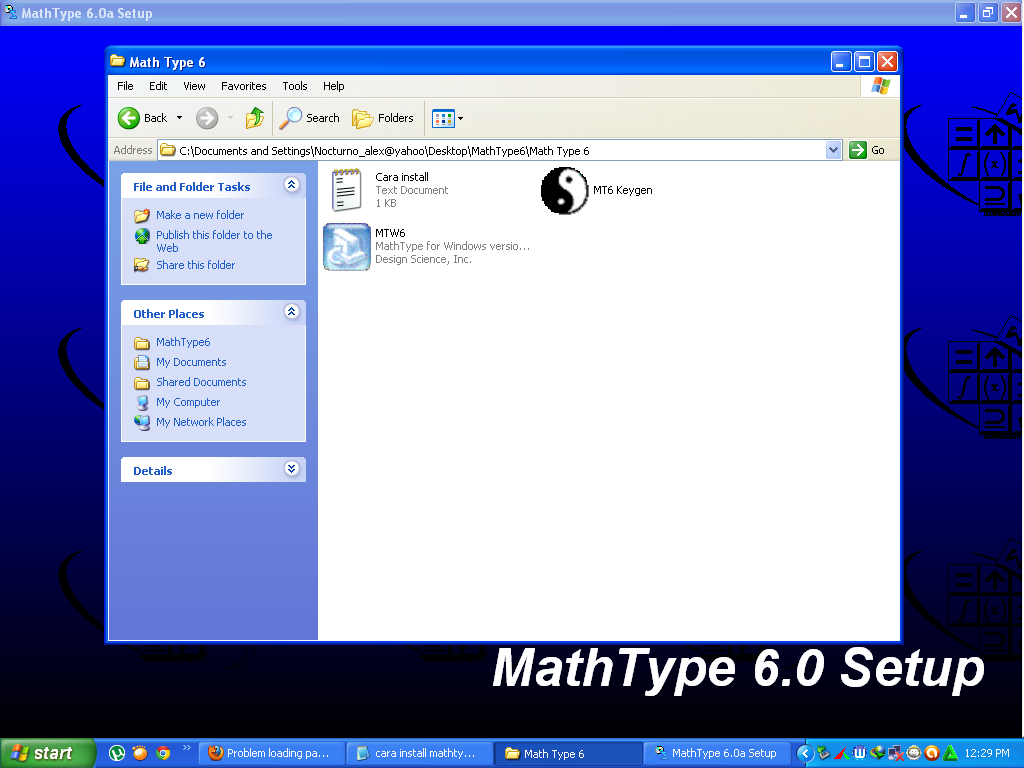Click the Internet Download Manager tray icon
This screenshot has height=768, width=1024.
pyautogui.click(x=878, y=753)
